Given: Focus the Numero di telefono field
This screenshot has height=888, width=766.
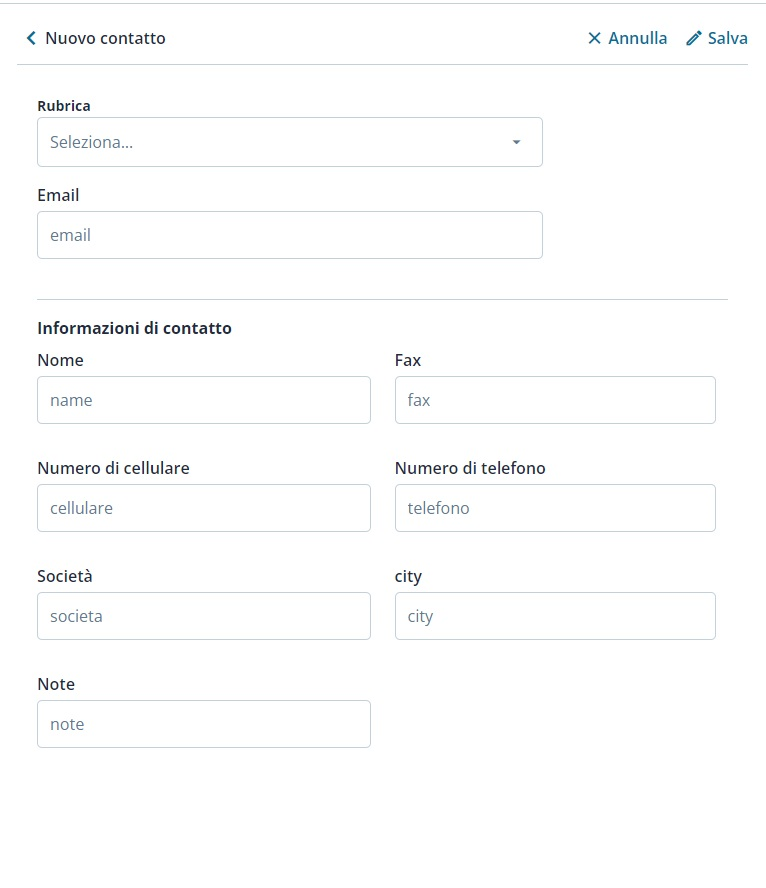Looking at the screenshot, I should (555, 508).
